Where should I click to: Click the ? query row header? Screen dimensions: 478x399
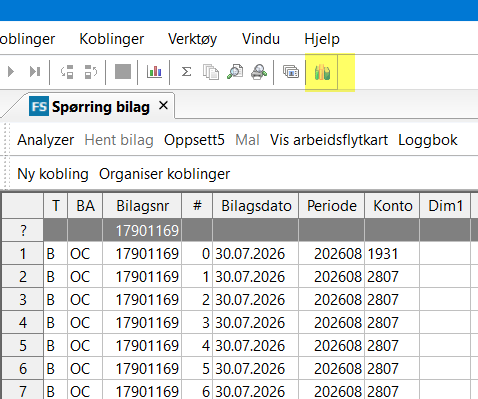(x=23, y=230)
